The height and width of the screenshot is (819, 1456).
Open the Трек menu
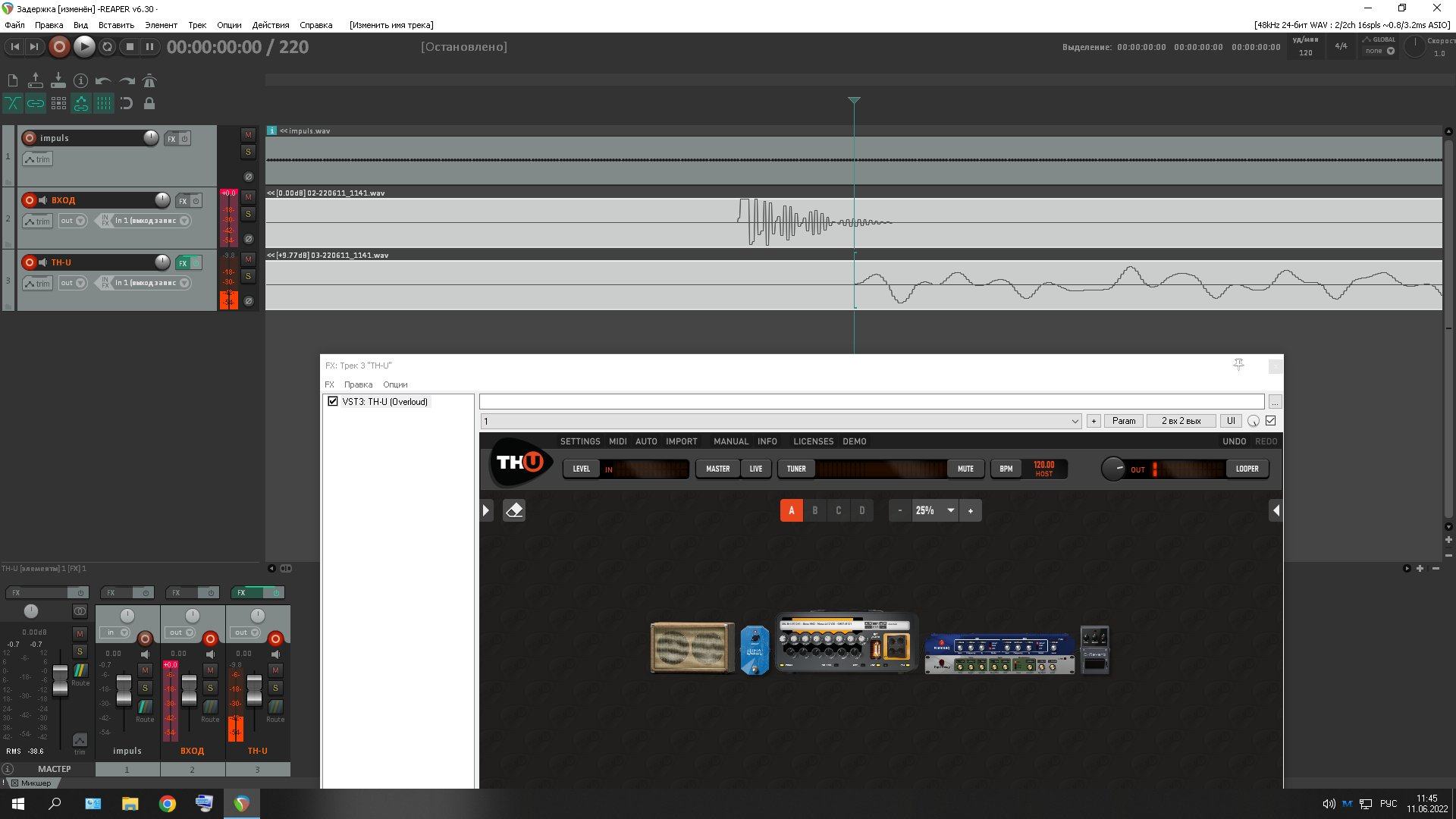tap(197, 25)
